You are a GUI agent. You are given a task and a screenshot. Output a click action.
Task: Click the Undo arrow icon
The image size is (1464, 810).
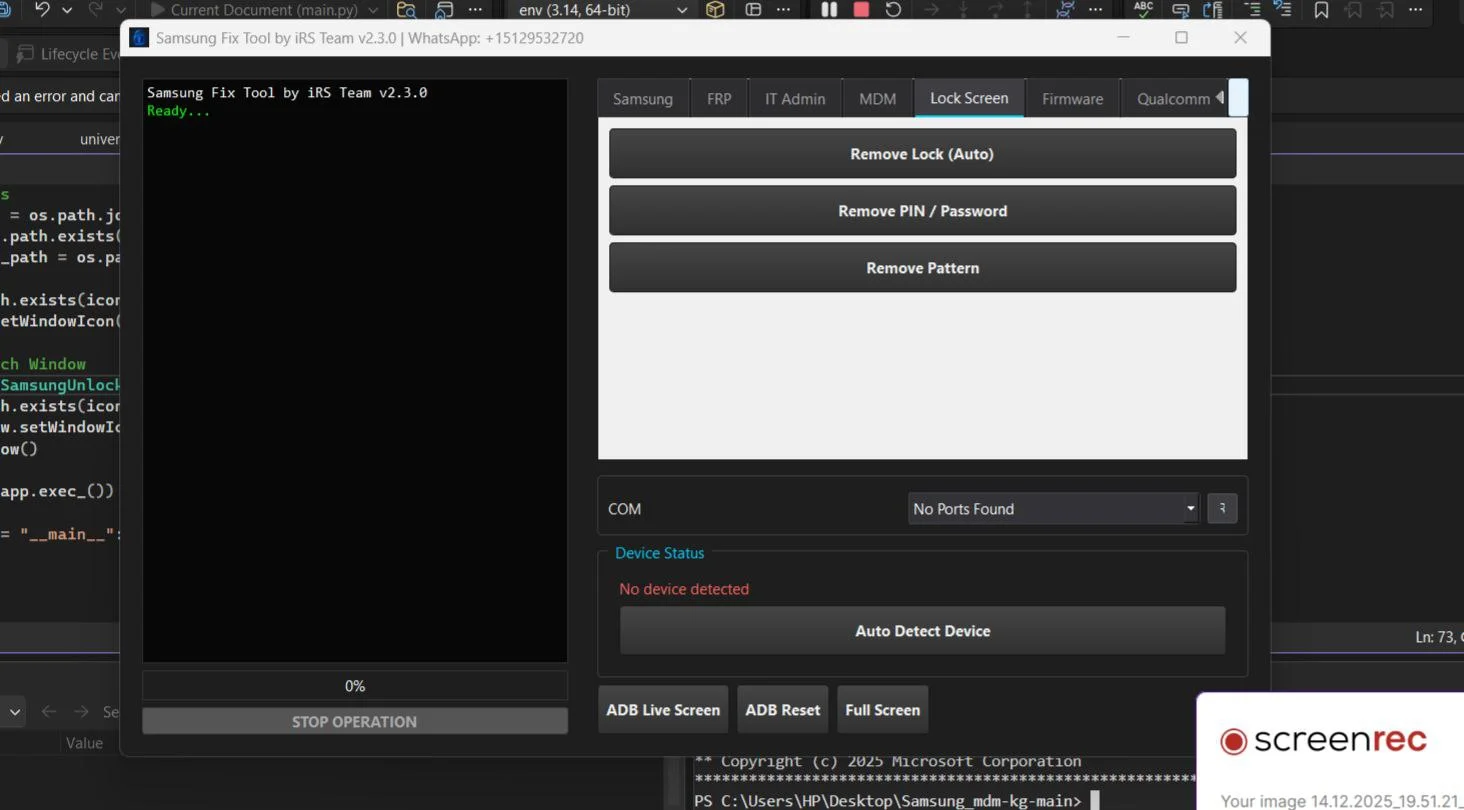click(42, 10)
